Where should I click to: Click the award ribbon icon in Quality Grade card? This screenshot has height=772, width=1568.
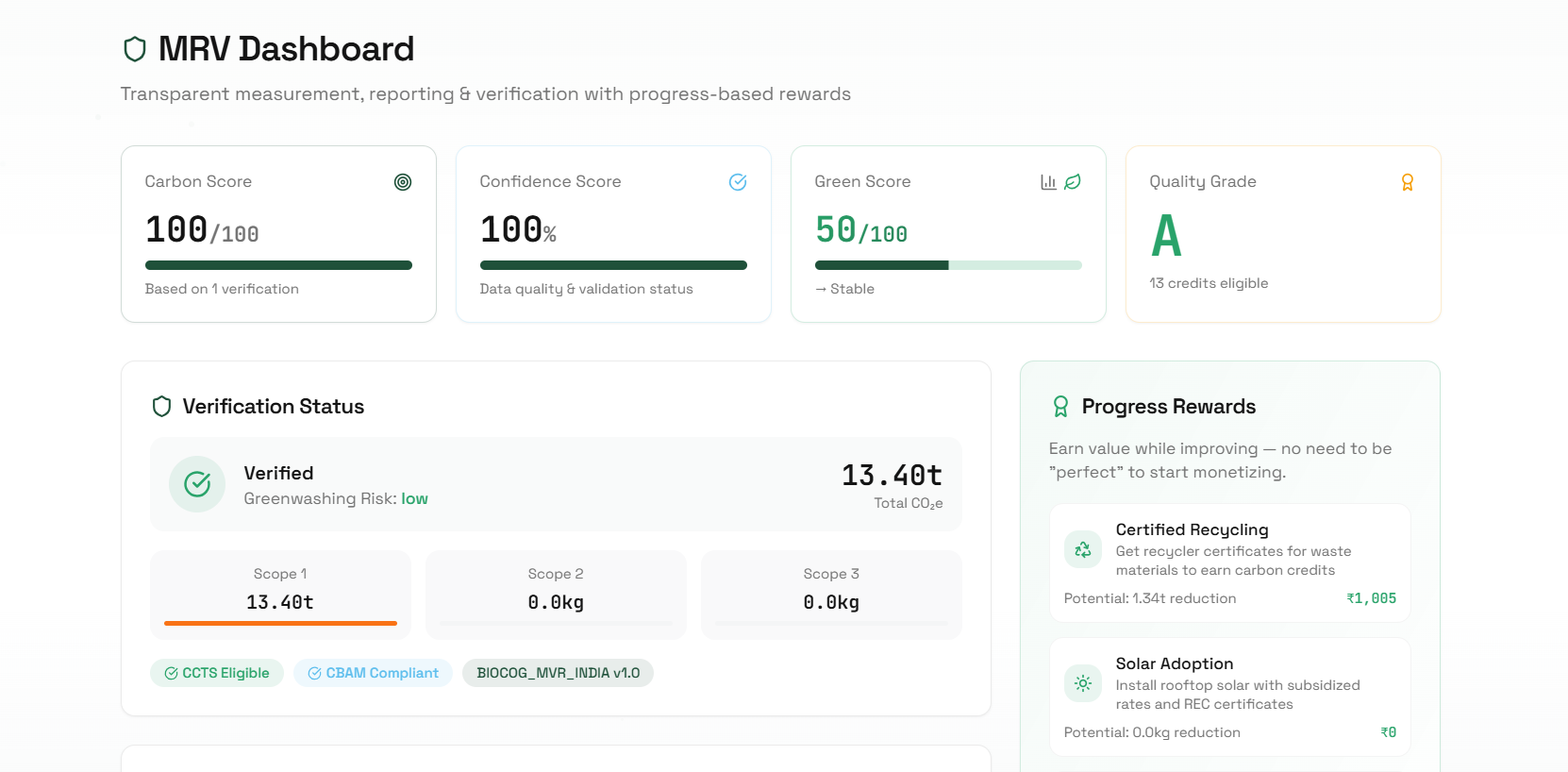1408,182
